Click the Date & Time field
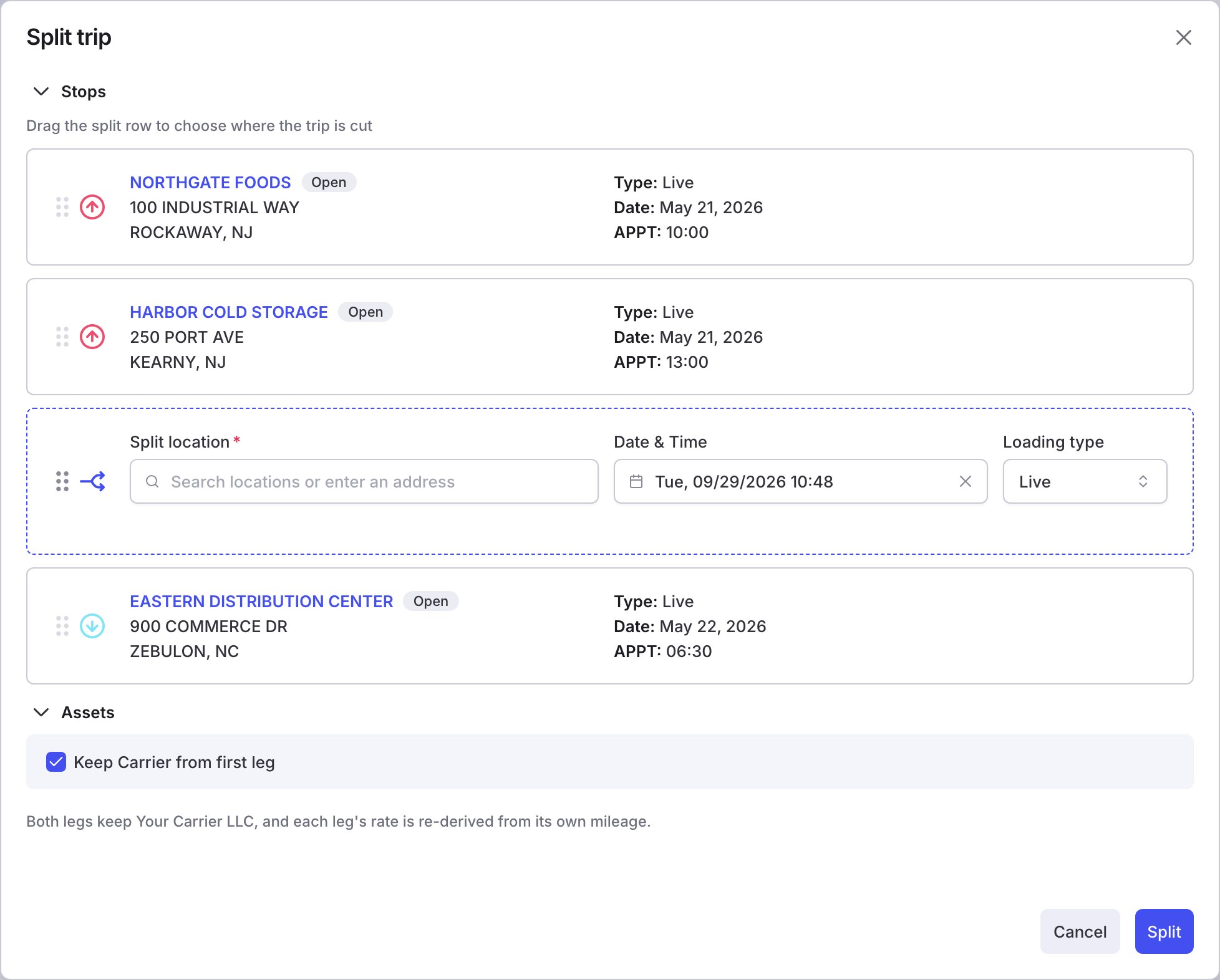 (801, 481)
